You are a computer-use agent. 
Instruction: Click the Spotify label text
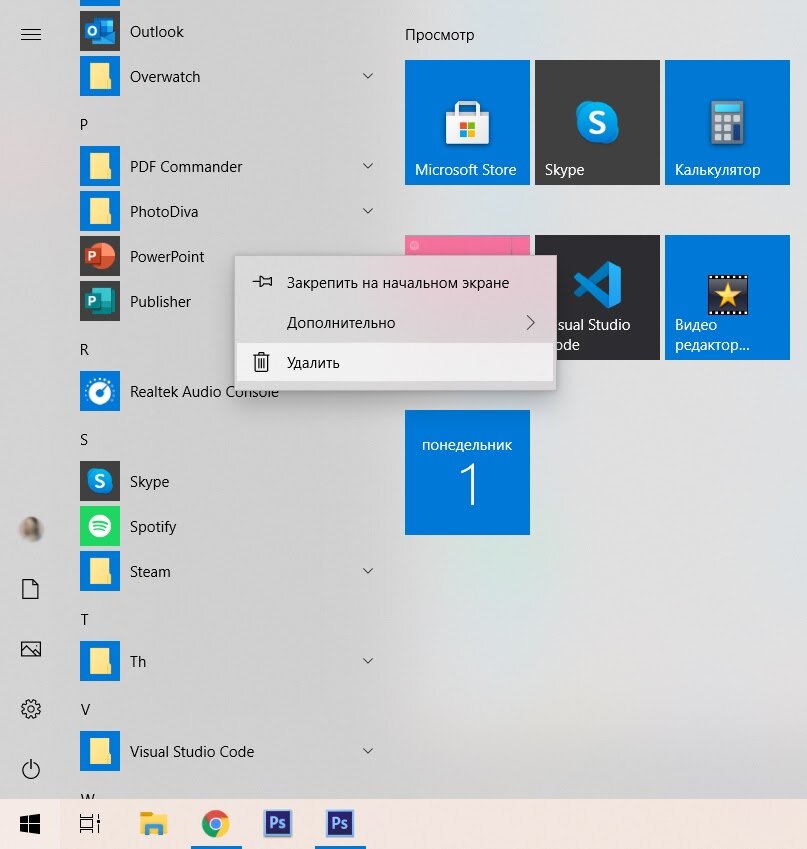tap(153, 527)
